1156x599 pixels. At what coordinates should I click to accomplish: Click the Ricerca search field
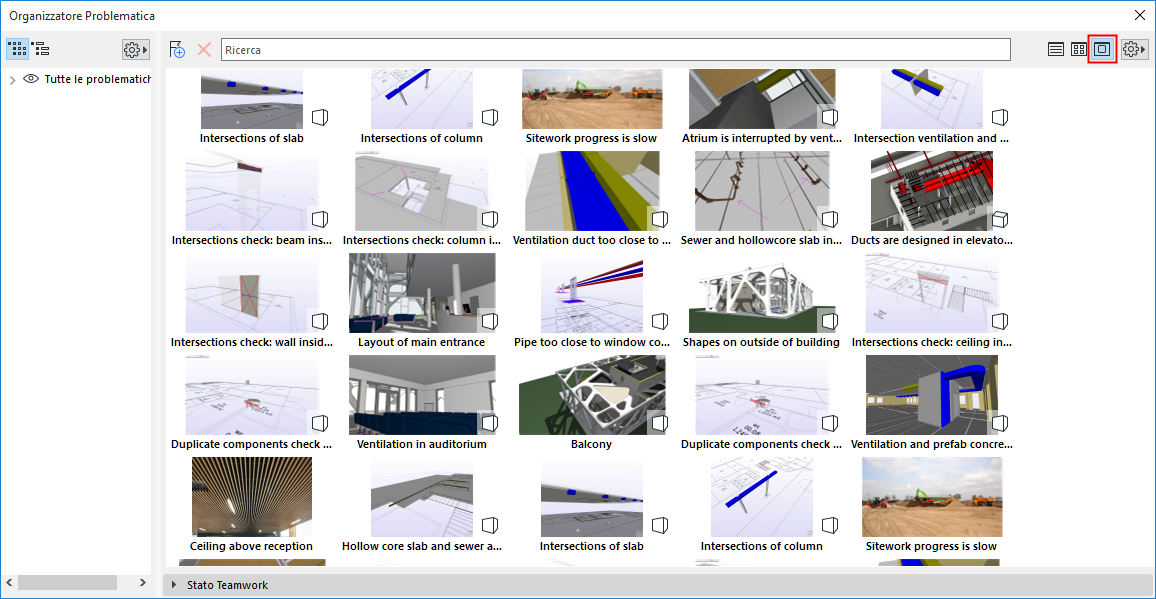(616, 49)
